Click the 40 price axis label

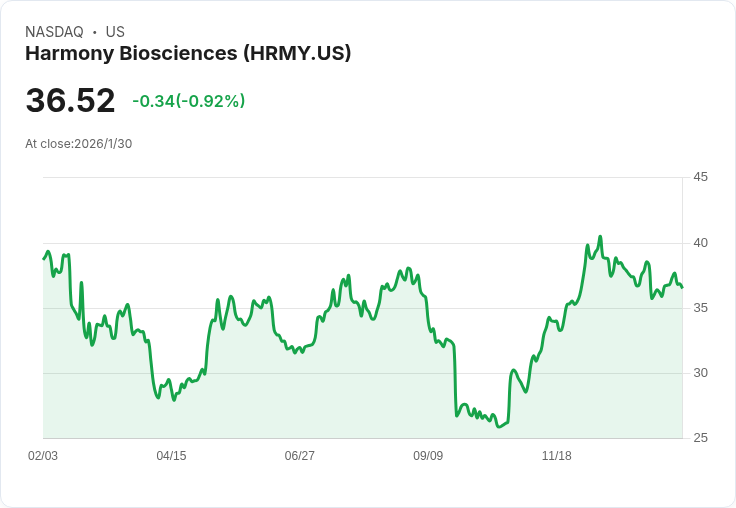700,243
